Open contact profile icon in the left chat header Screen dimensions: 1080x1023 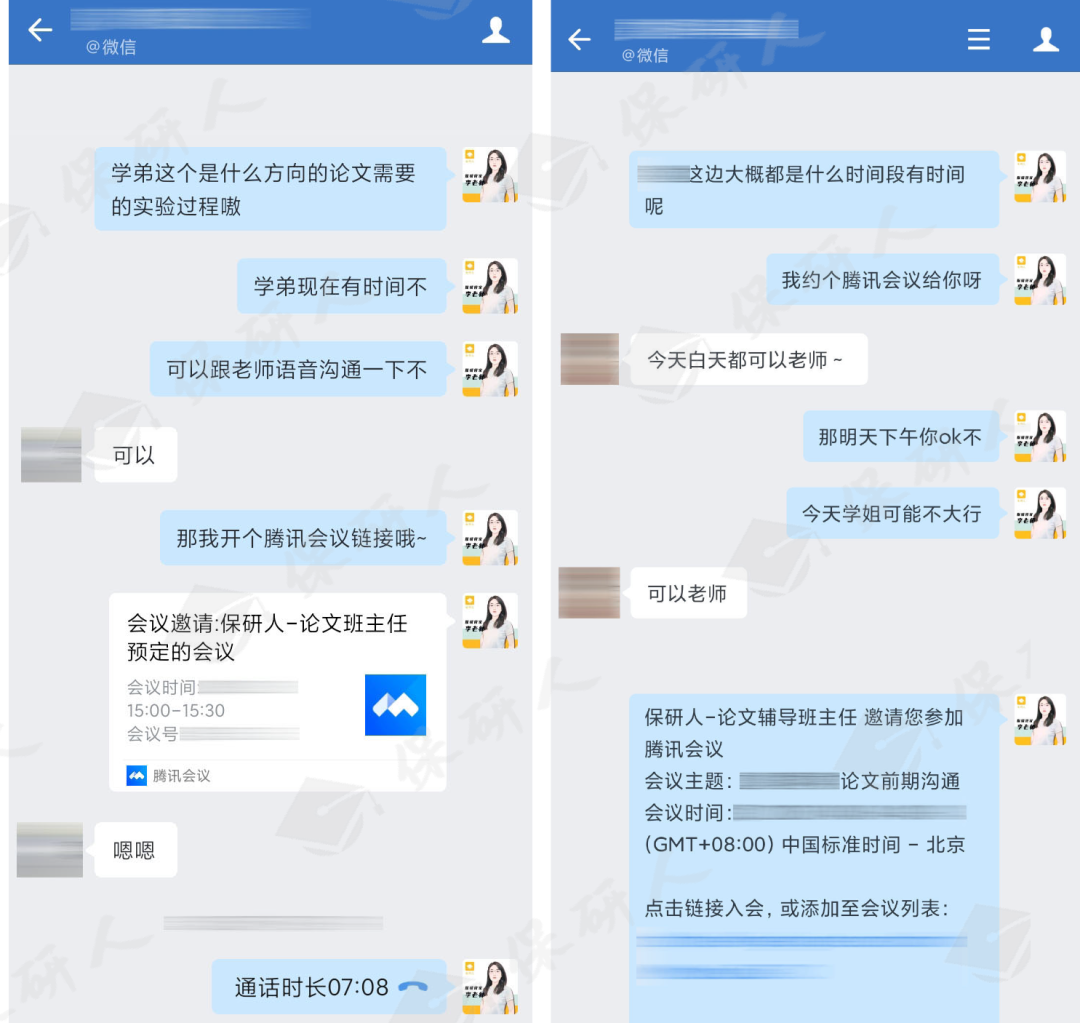[x=495, y=30]
